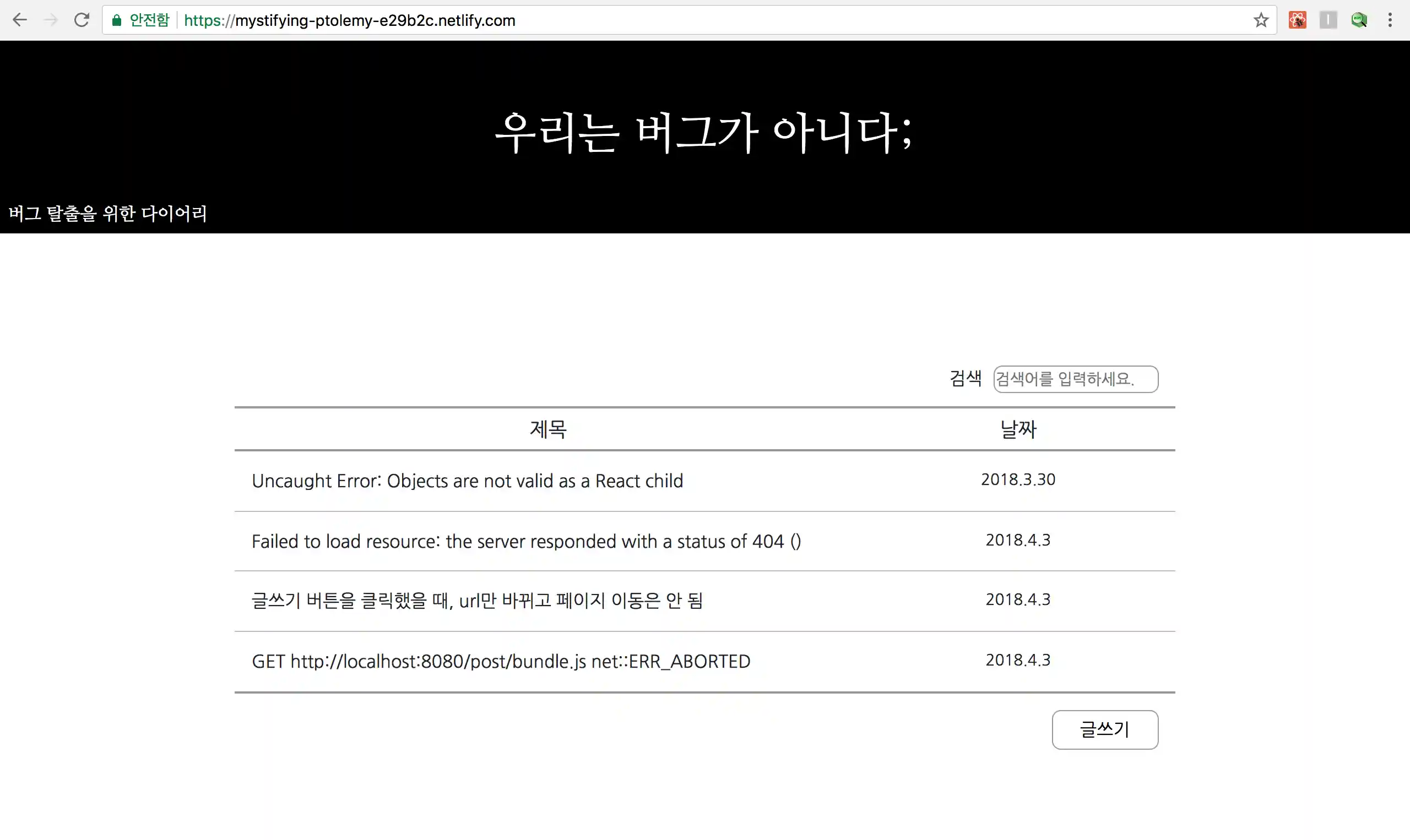Click the 글쓰기 write button
Image resolution: width=1410 pixels, height=840 pixels.
[1104, 729]
